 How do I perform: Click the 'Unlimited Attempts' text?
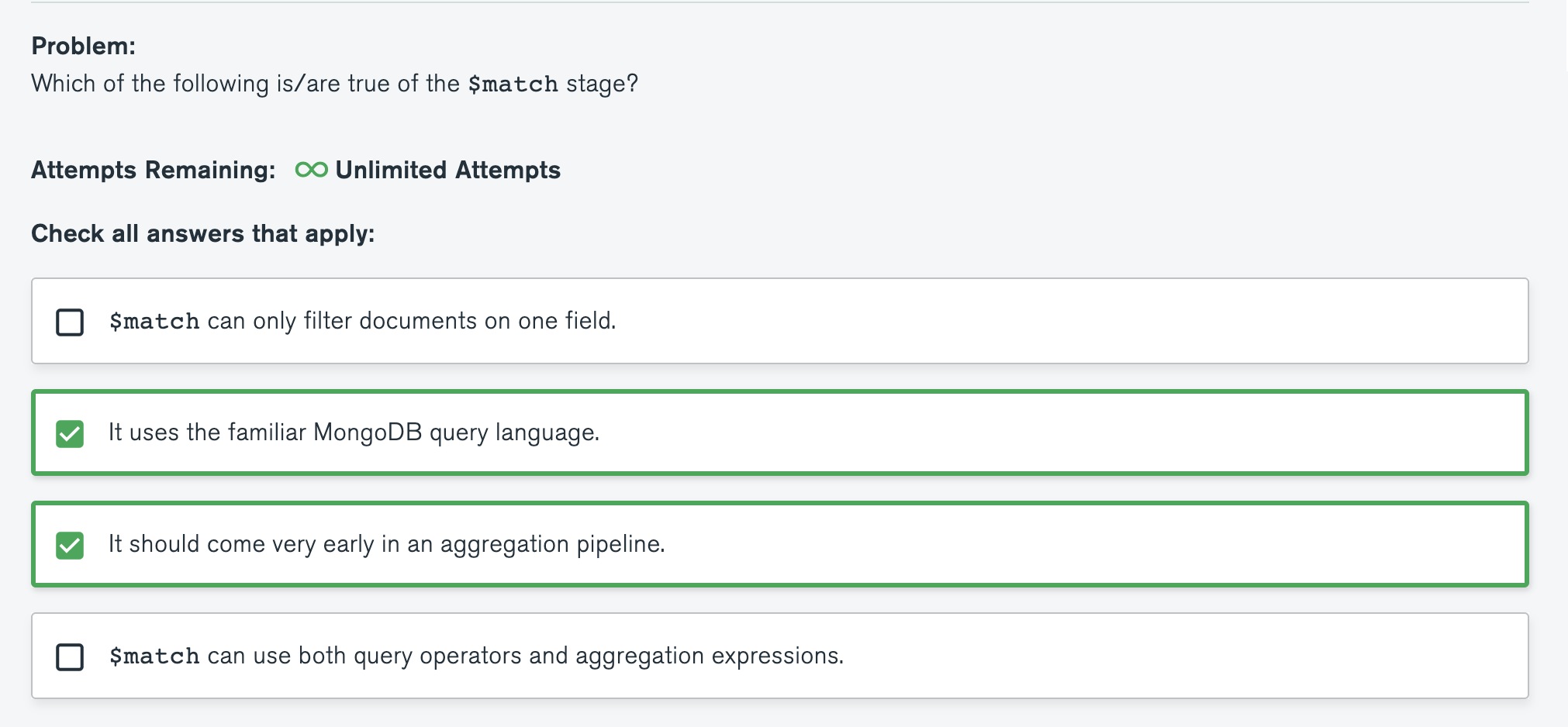447,170
